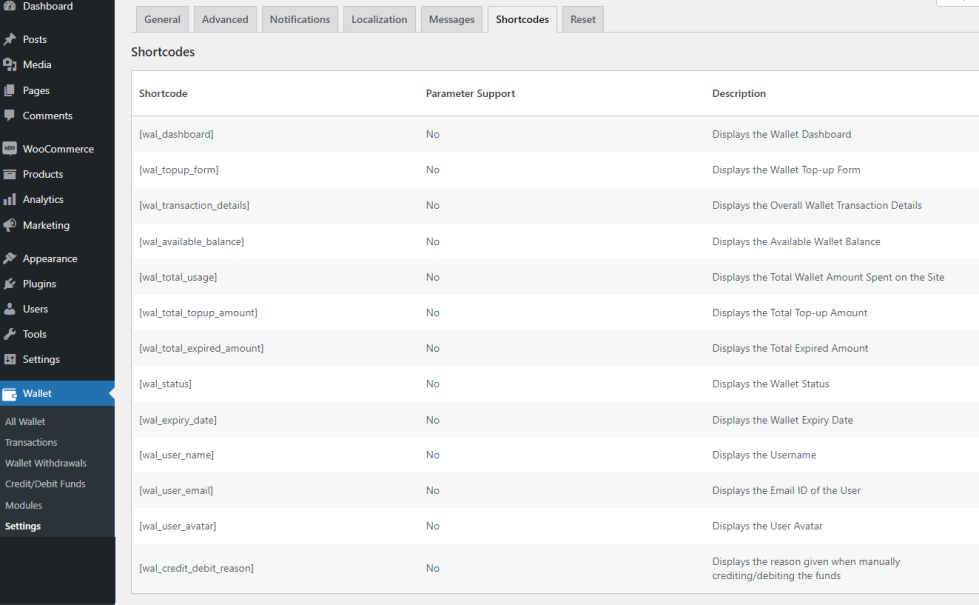Open Credit/Debit Funds submenu link
The height and width of the screenshot is (605, 979).
(x=45, y=484)
